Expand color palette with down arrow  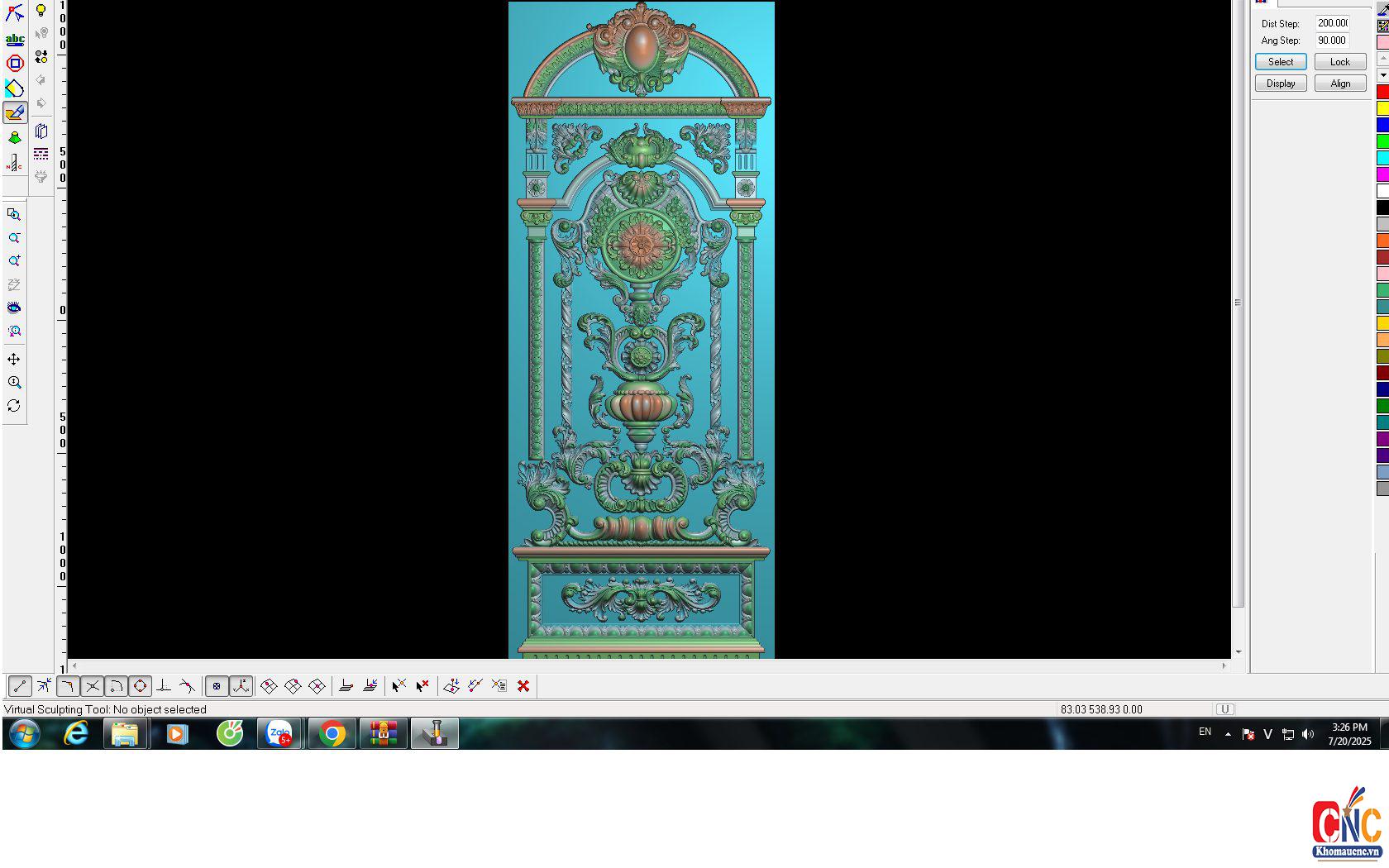click(1382, 75)
